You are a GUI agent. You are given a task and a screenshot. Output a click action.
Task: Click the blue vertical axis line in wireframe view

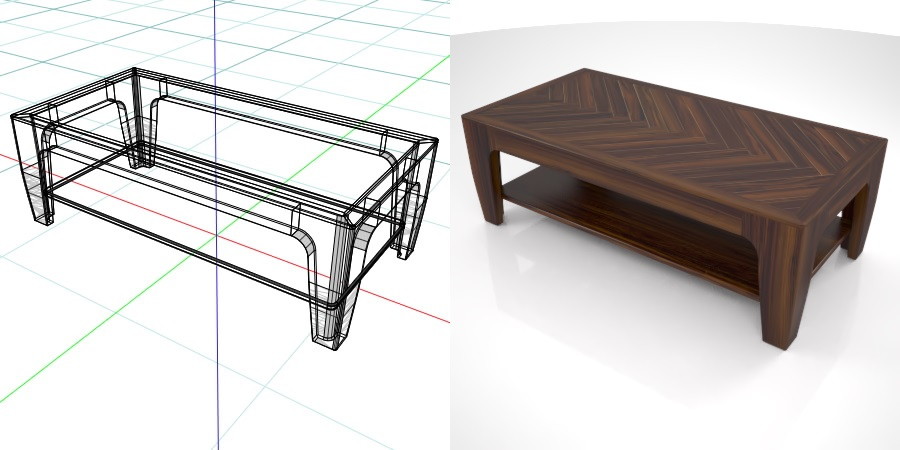[x=216, y=225]
